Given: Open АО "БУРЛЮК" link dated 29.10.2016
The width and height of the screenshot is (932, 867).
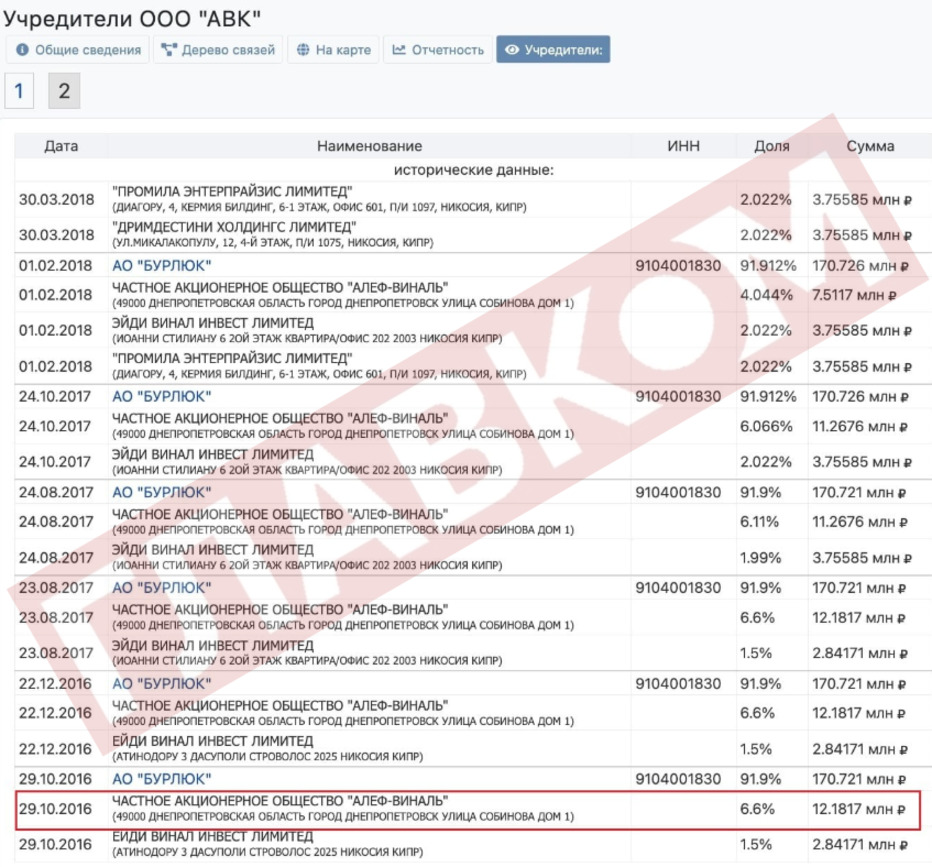Looking at the screenshot, I should [161, 779].
